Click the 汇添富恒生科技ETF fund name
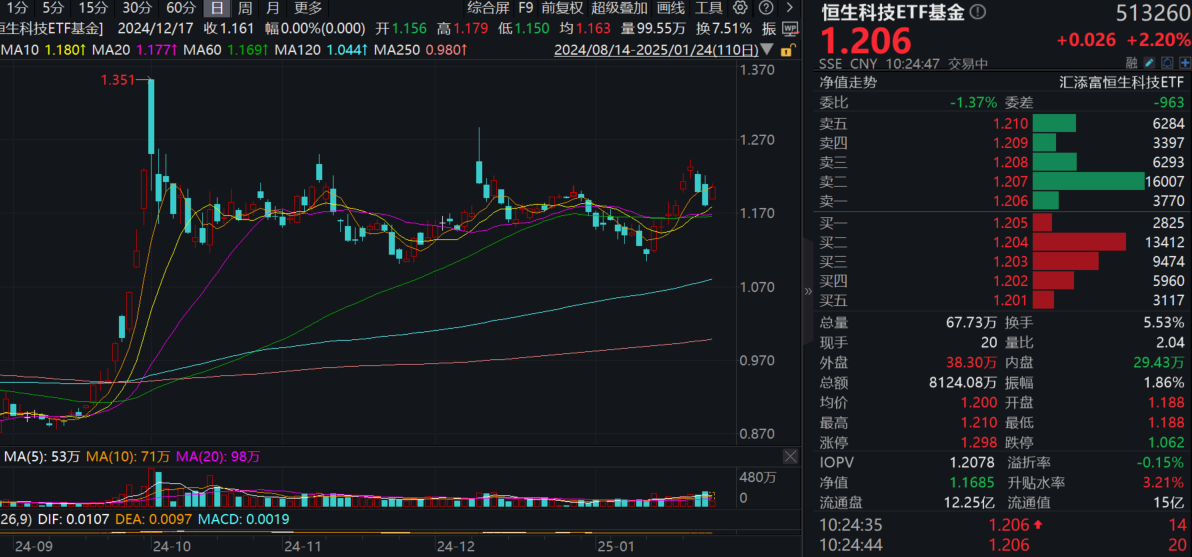 click(1121, 83)
